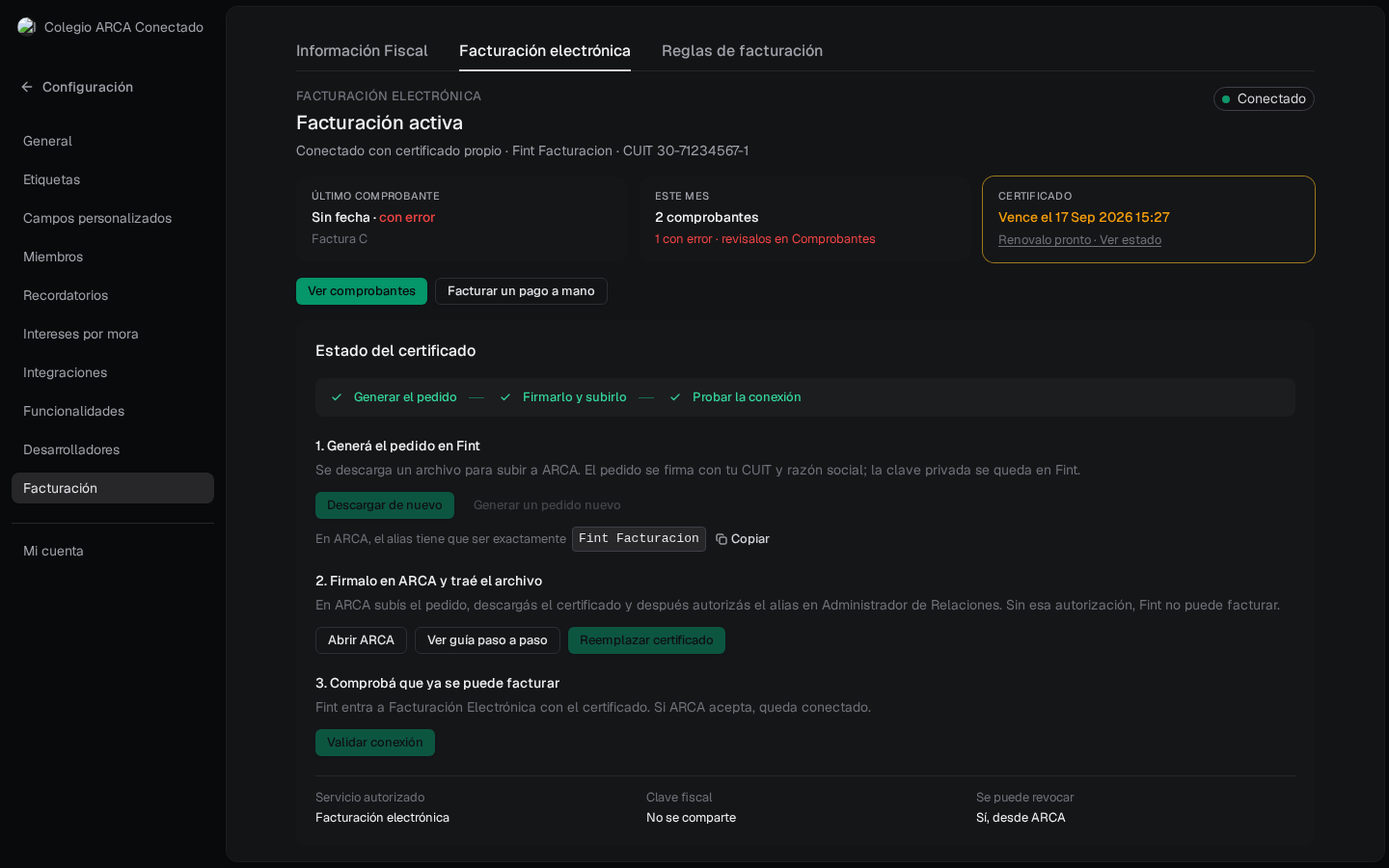Viewport: 1389px width, 868px height.
Task: Go to Funcionalidades settings
Action: click(x=113, y=411)
